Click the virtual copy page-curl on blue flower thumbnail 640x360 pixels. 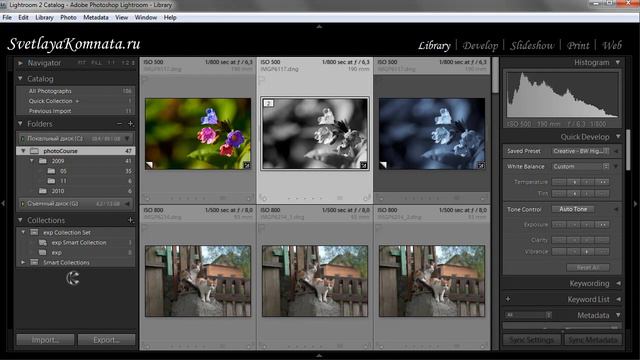(x=383, y=165)
